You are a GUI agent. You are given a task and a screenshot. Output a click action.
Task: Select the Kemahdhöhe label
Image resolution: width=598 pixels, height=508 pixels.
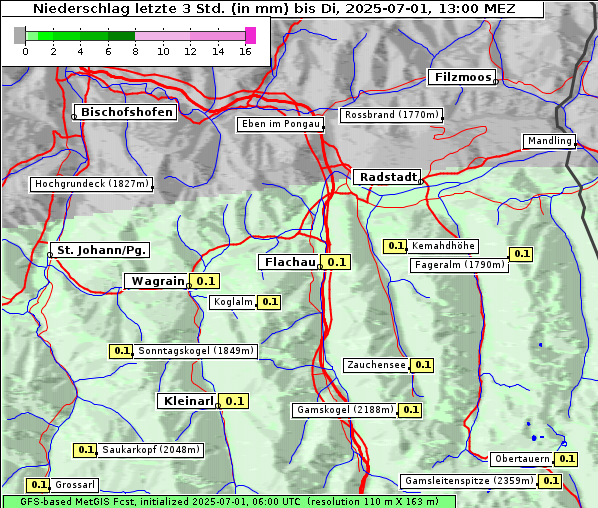443,246
